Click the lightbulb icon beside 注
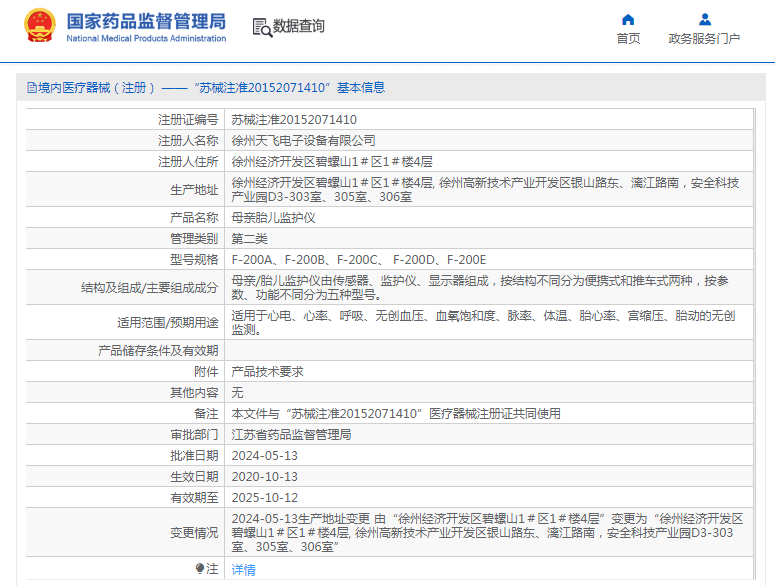This screenshot has height=586, width=775. [x=200, y=569]
